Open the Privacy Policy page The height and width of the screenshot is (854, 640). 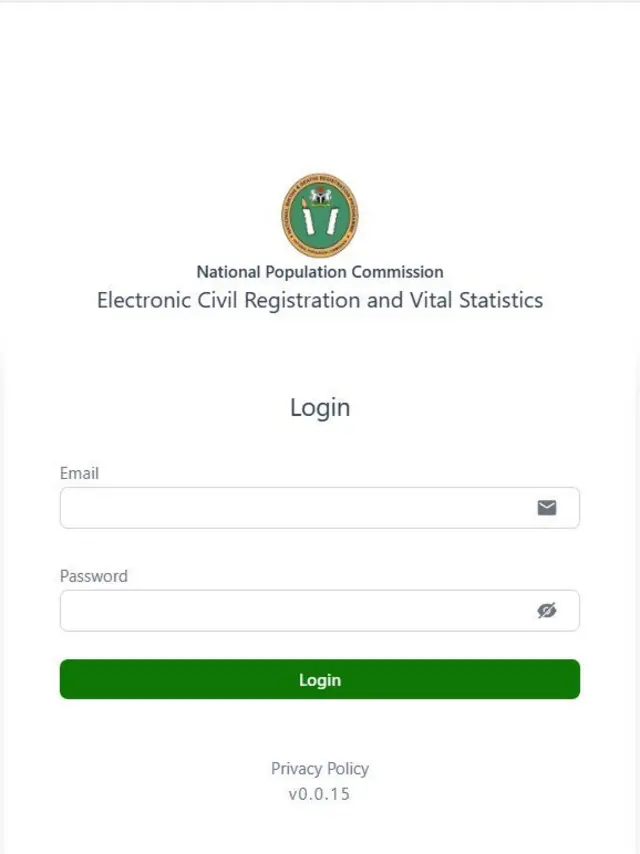pyautogui.click(x=319, y=768)
